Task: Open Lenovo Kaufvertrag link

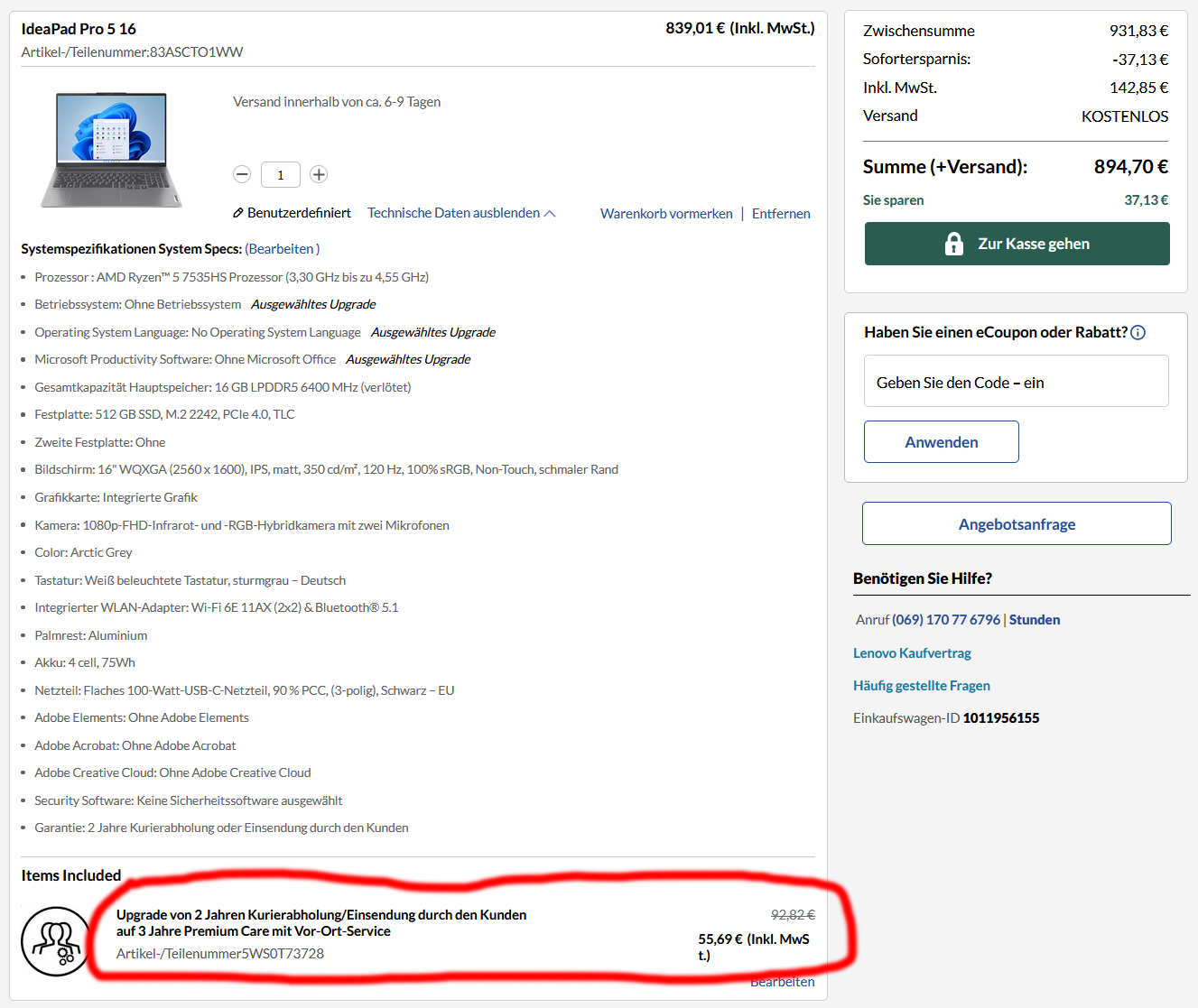Action: pyautogui.click(x=912, y=653)
